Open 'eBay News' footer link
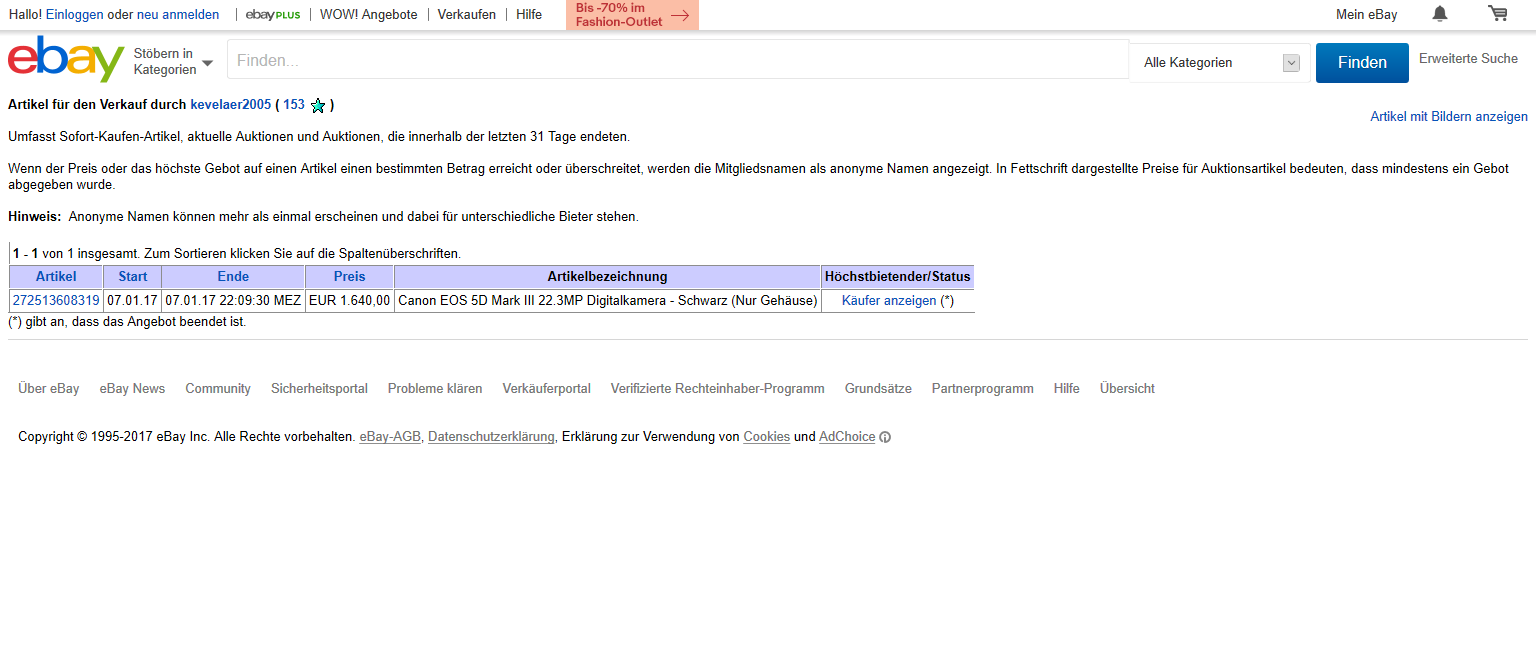Image resolution: width=1536 pixels, height=654 pixels. coord(132,389)
